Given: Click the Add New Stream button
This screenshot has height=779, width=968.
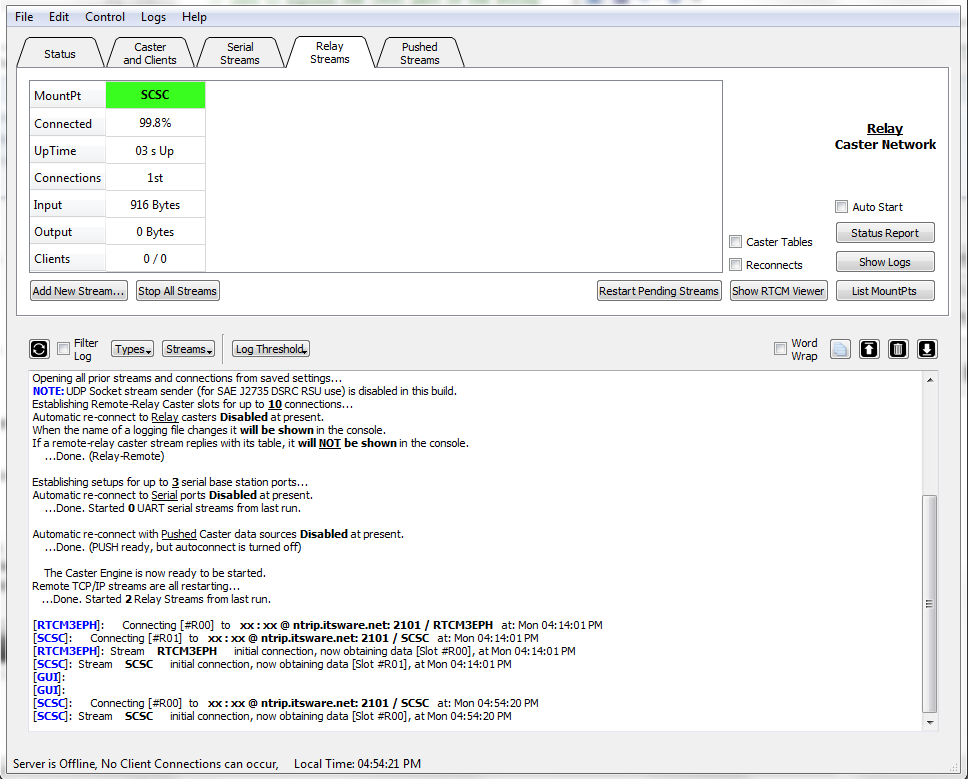Looking at the screenshot, I should (78, 291).
